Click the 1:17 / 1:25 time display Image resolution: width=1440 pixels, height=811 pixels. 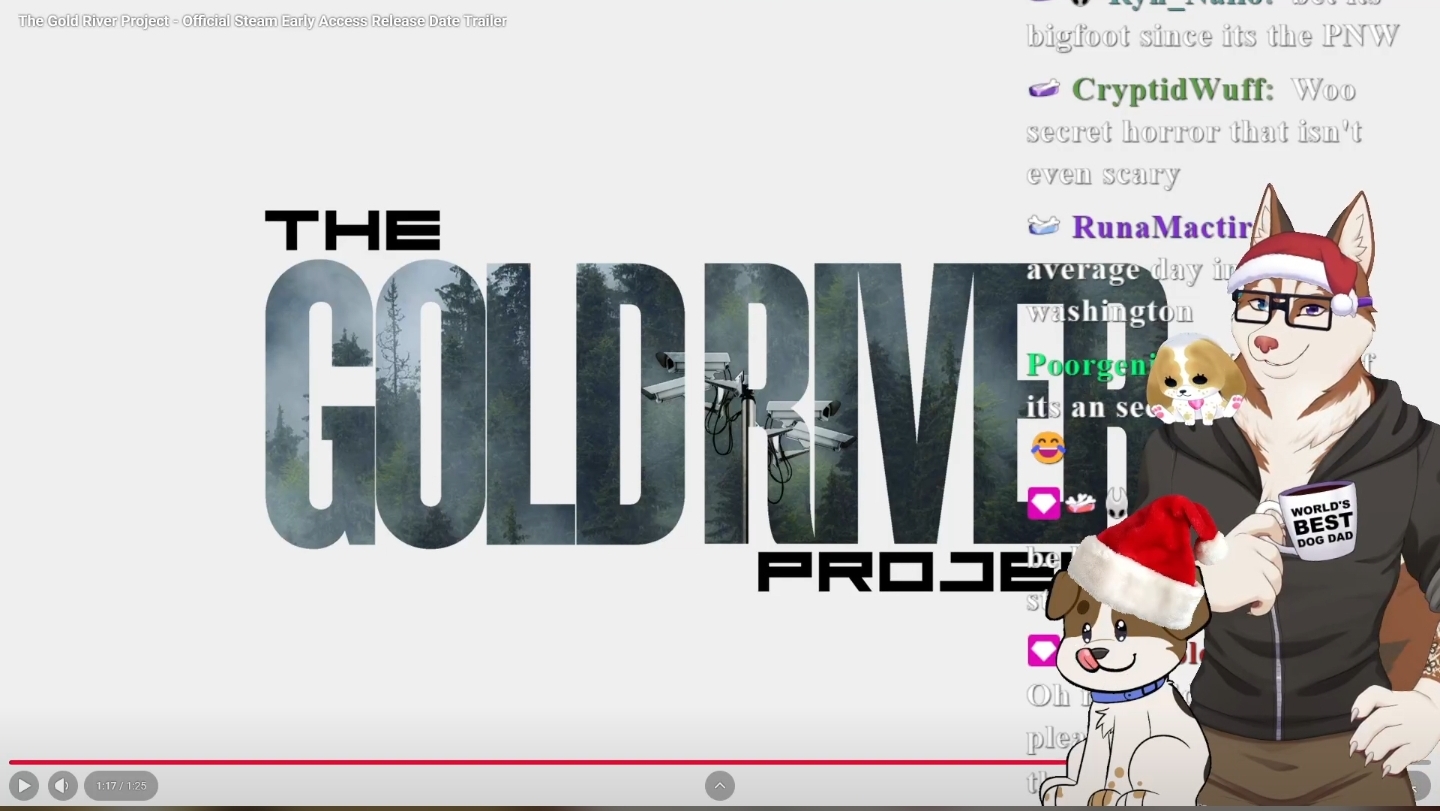point(121,786)
